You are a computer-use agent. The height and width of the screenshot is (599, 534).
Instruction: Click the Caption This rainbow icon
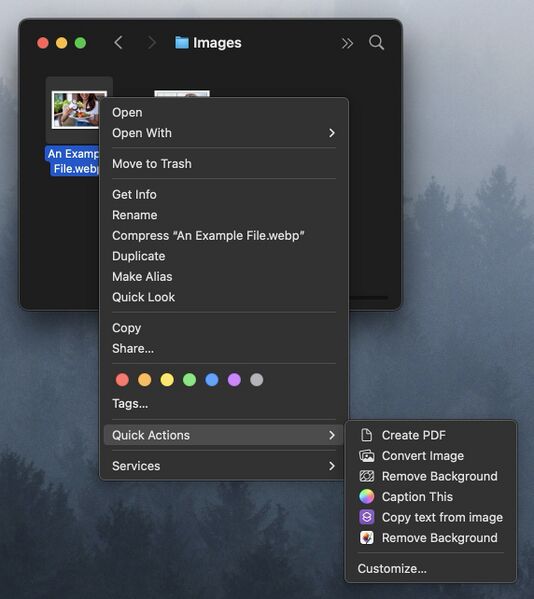(367, 496)
